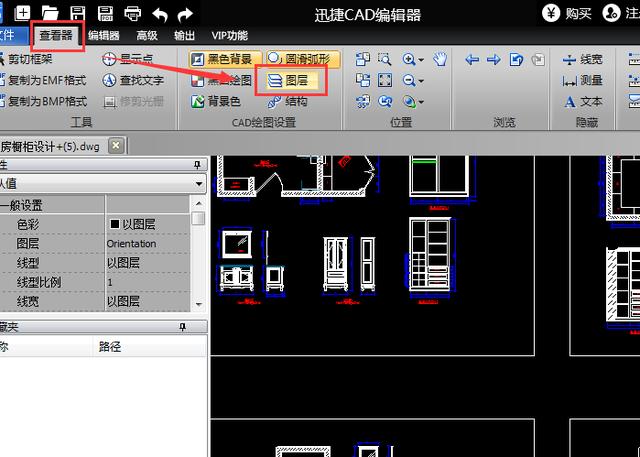Viewport: 640px width, 457px height.
Task: Click the 图层 Orientation value cell
Action: [x=148, y=244]
